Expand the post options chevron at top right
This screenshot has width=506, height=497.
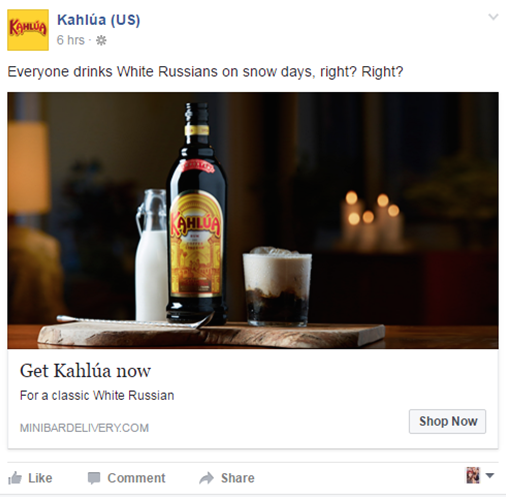[493, 17]
